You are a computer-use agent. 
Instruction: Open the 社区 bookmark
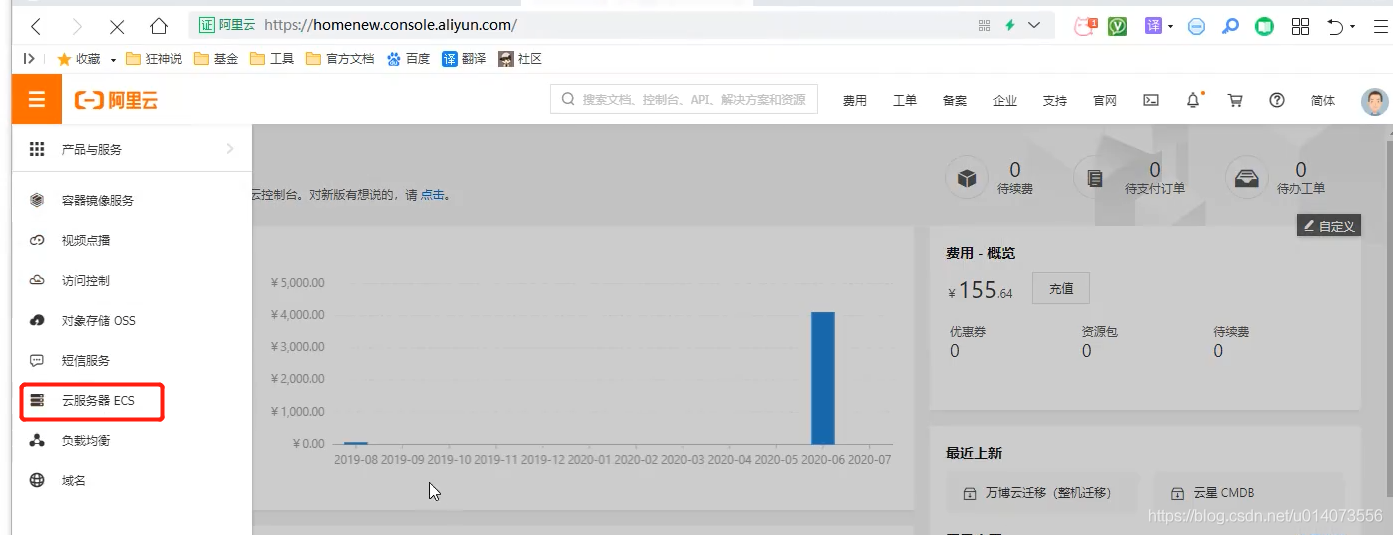tap(520, 59)
